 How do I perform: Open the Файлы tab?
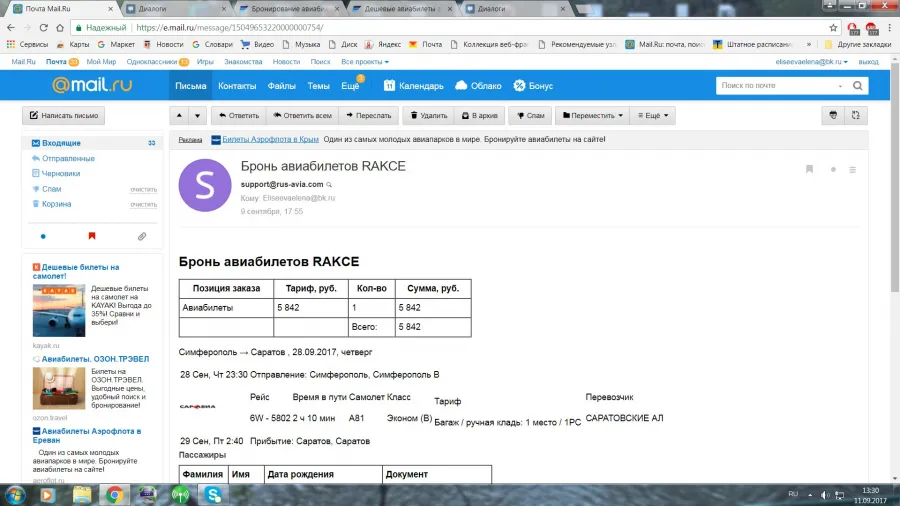[281, 85]
